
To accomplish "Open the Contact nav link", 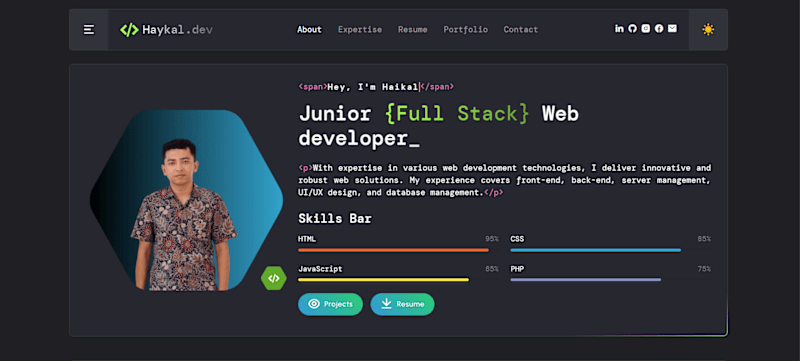I will tap(520, 30).
